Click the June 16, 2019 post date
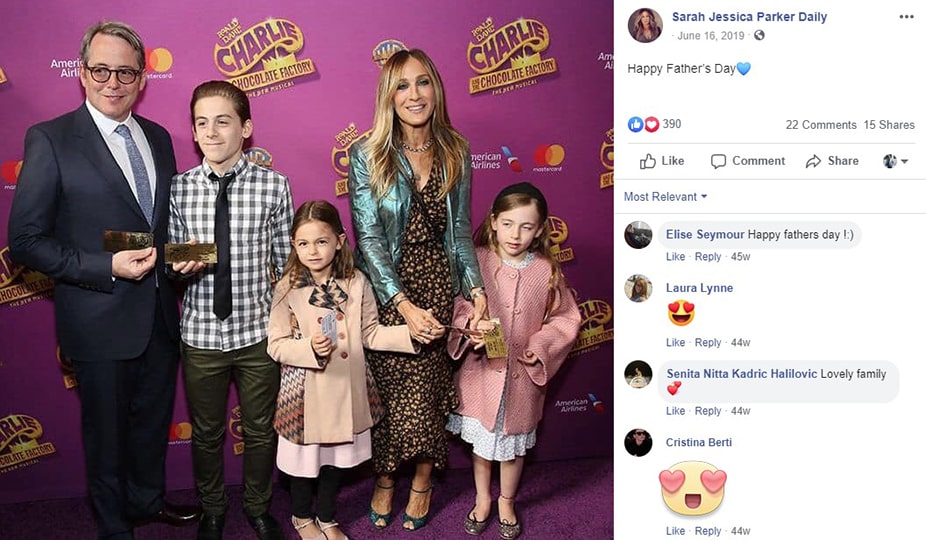The image size is (926, 540). click(x=710, y=35)
